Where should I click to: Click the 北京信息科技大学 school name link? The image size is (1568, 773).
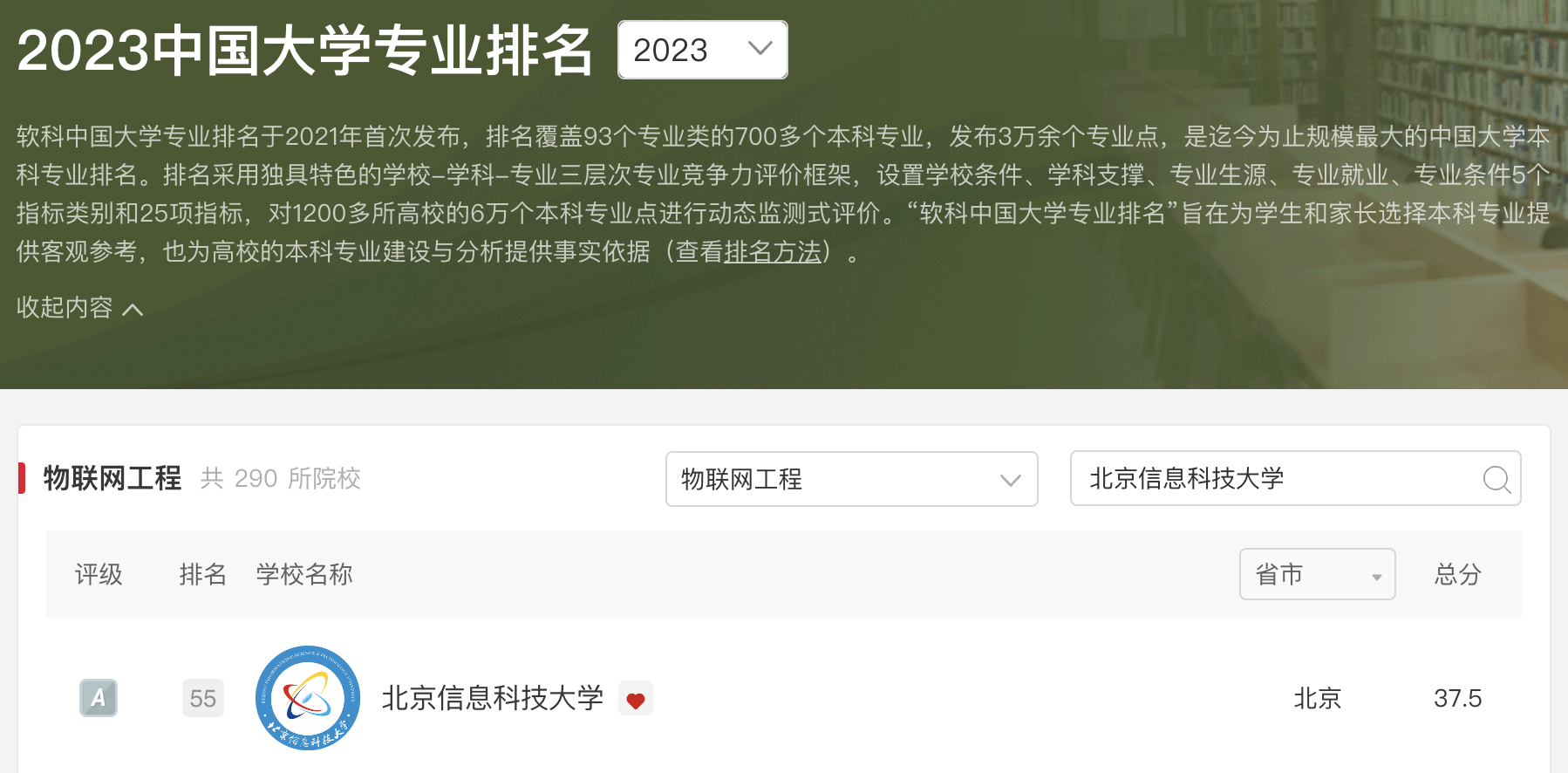pos(493,698)
